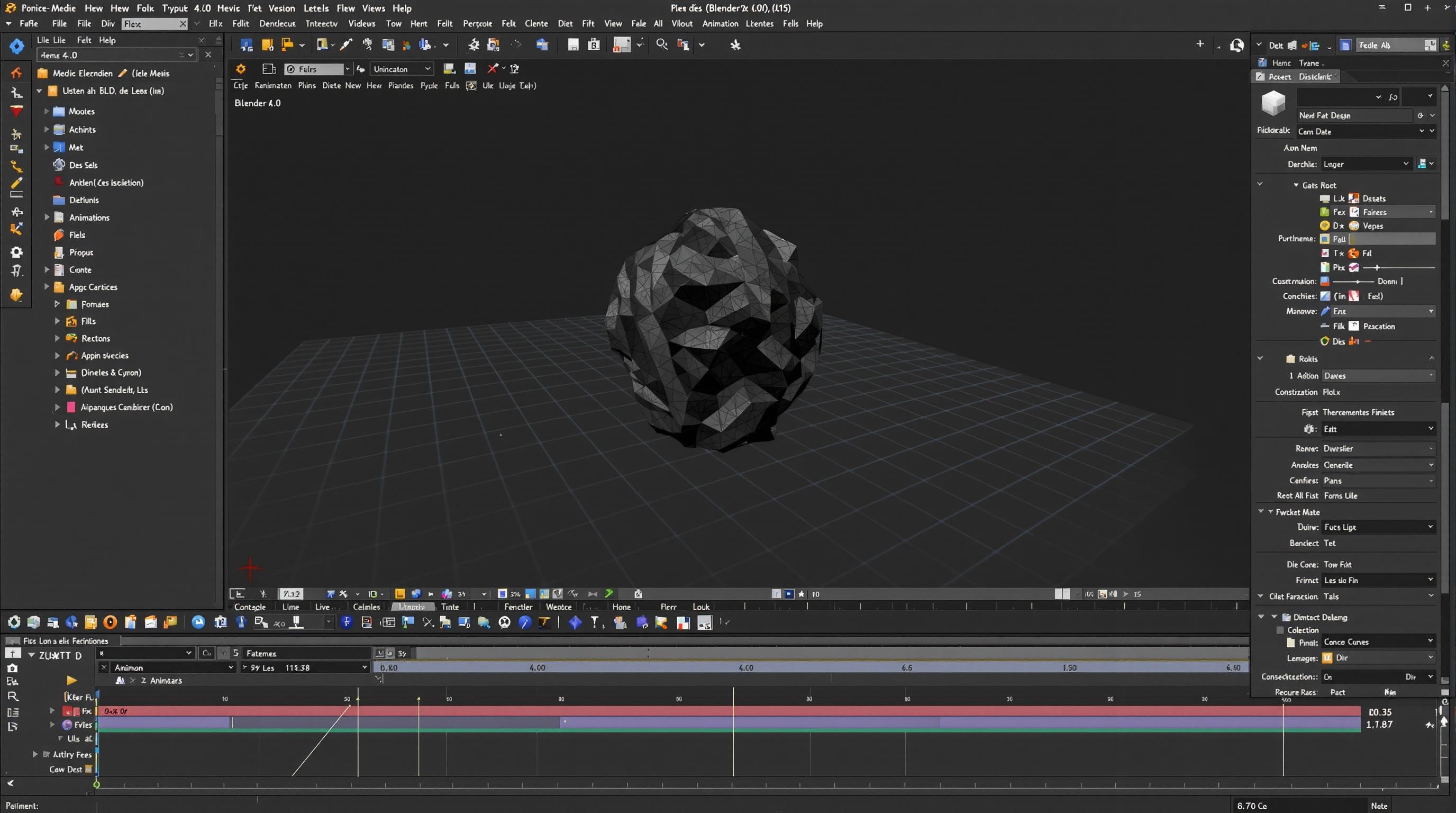Toggle the Colection checkbox

pos(1280,630)
